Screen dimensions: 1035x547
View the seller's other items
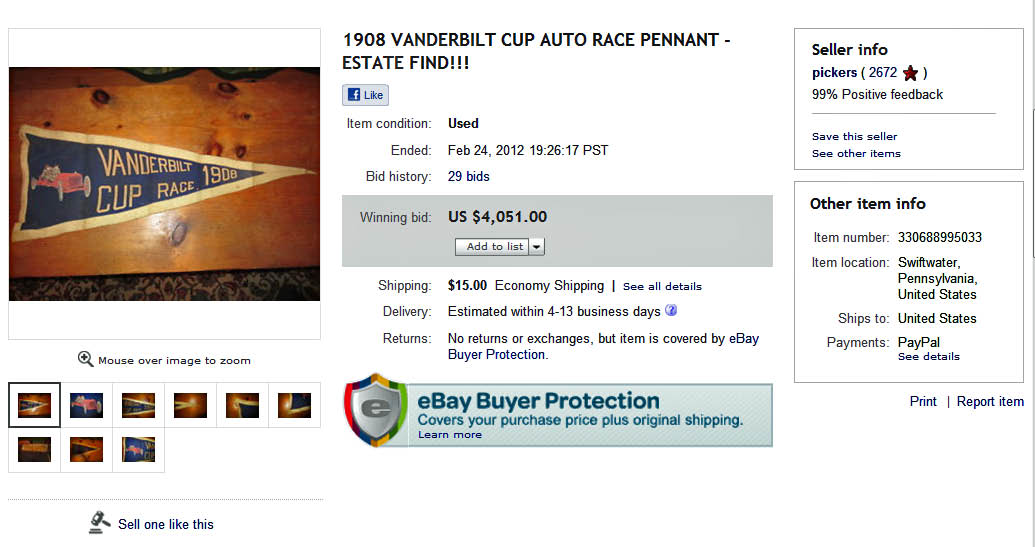click(856, 153)
